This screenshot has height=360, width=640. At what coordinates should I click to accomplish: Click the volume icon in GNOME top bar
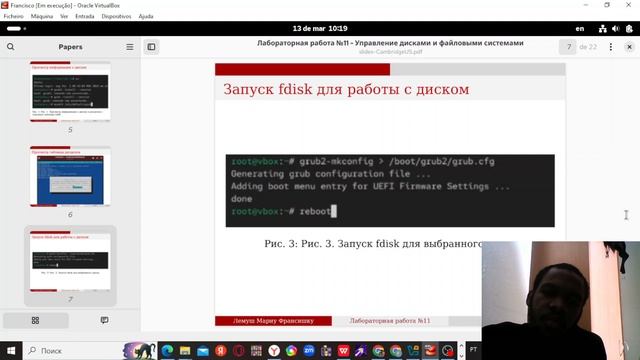tap(616, 29)
